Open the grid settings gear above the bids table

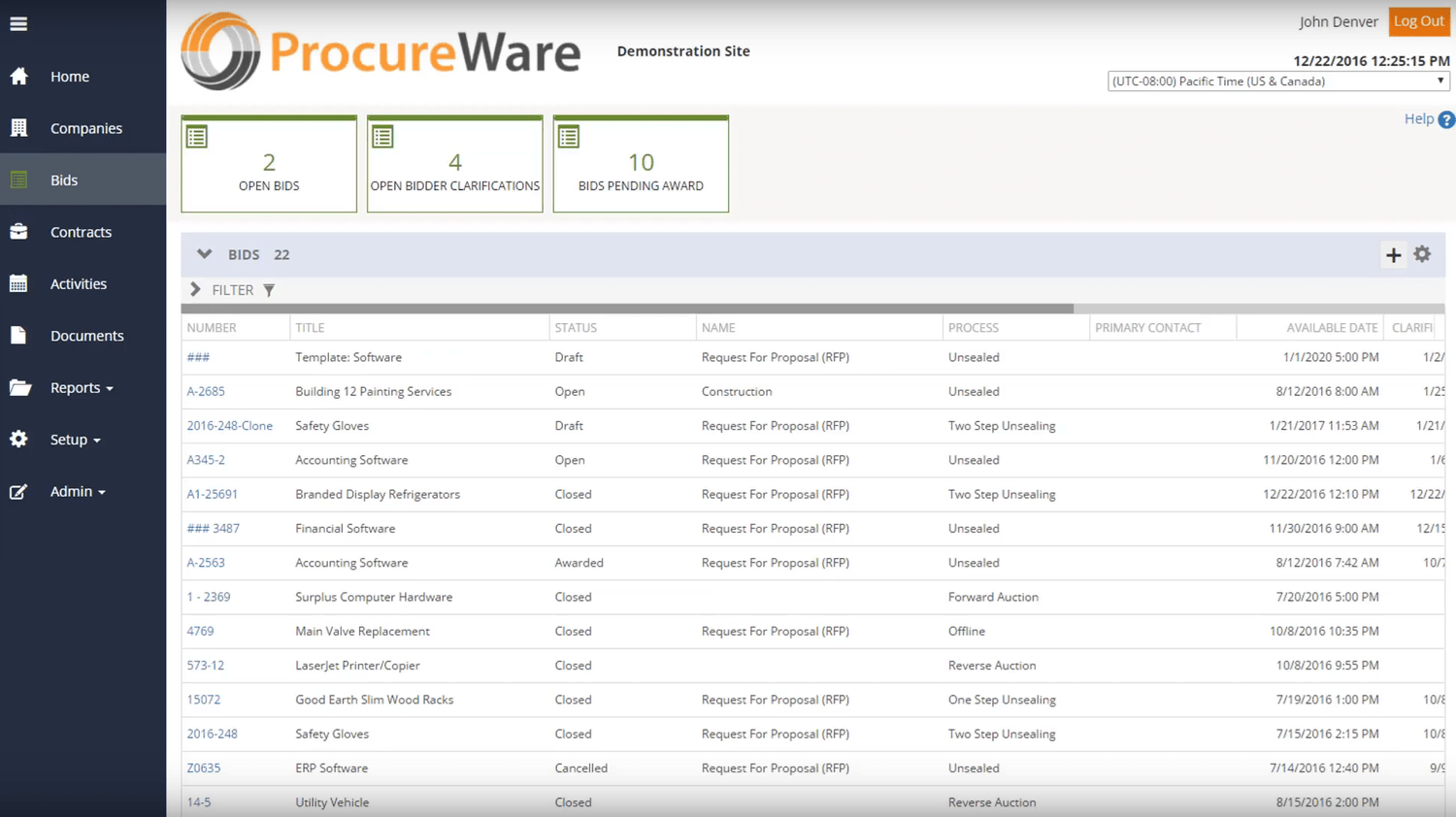(x=1422, y=254)
